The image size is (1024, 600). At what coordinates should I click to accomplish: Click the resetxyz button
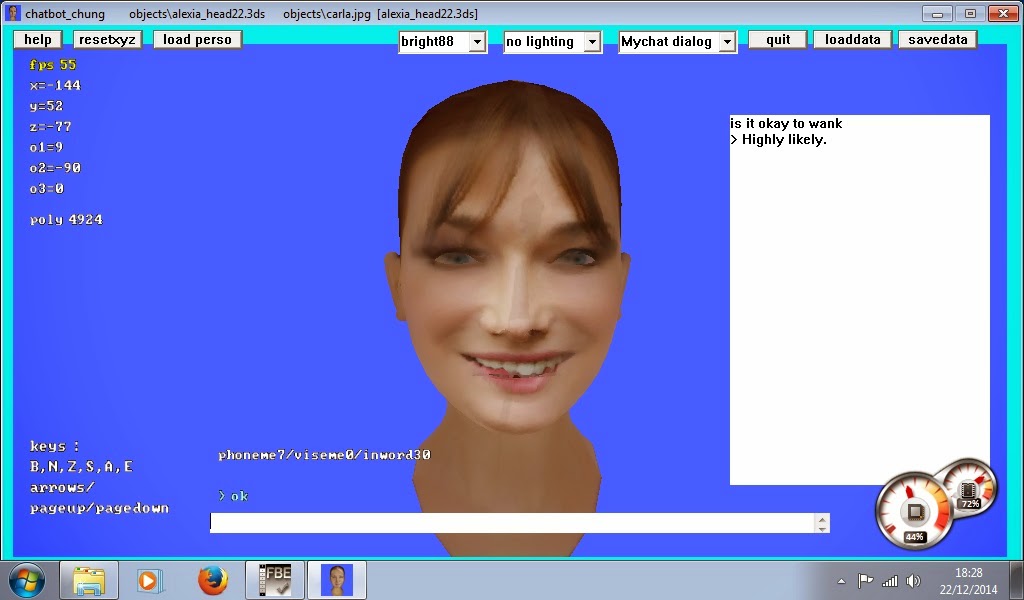tap(107, 40)
